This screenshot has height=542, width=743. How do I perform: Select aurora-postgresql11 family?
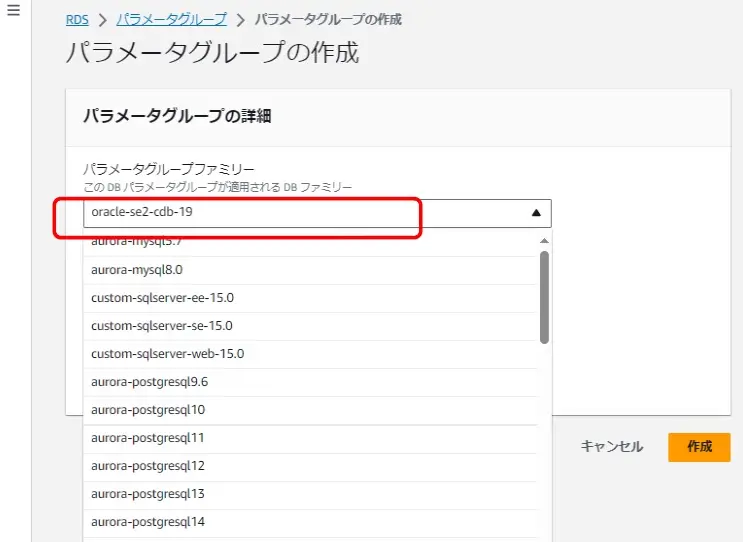click(148, 438)
